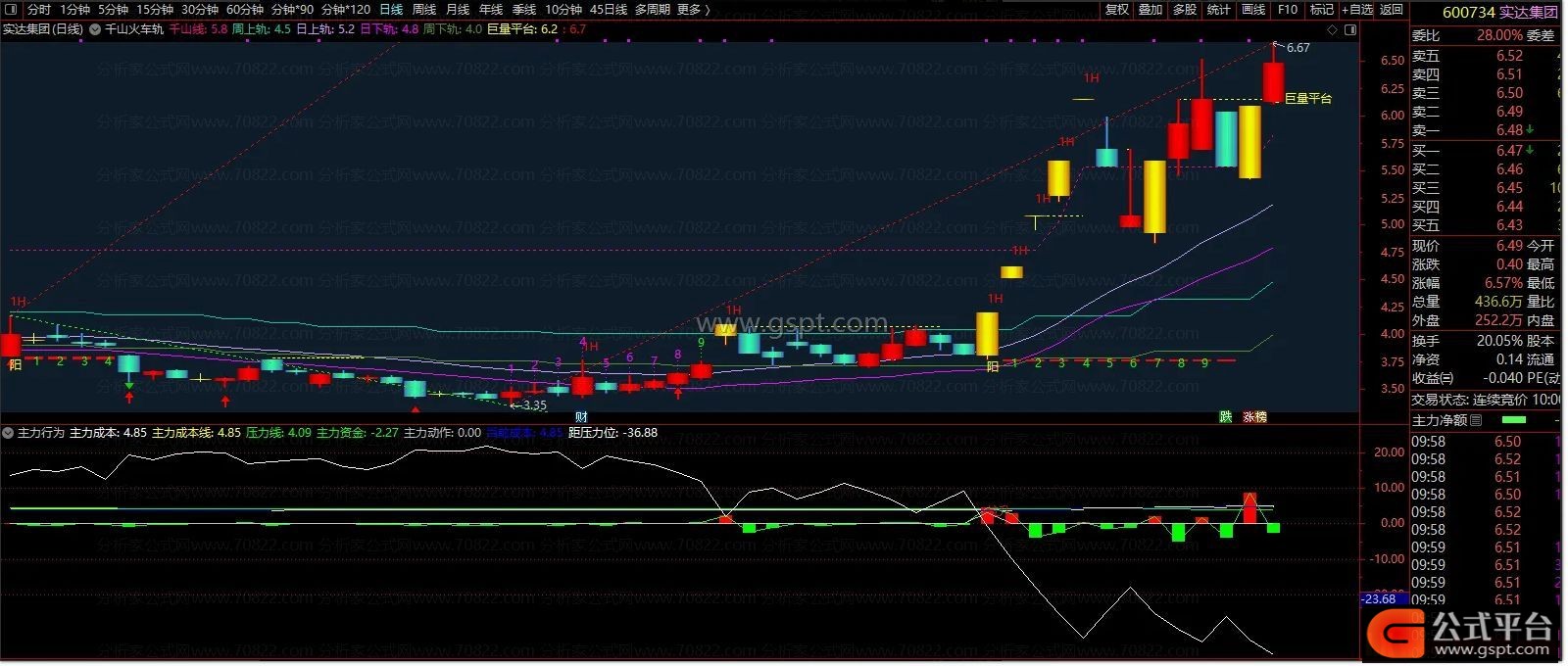
Task: Click the red 涨 marker icon
Action: tap(1249, 417)
